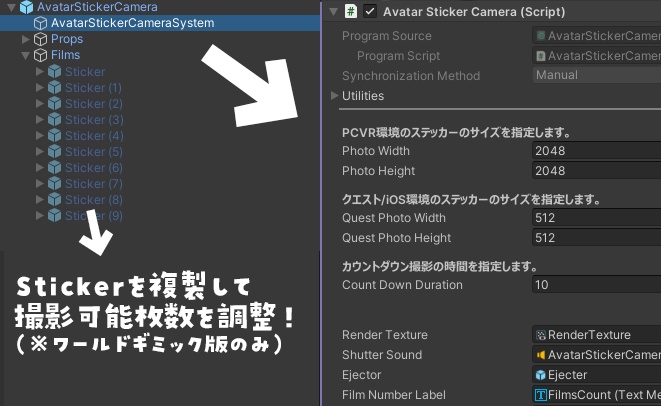Click the prefab icon of Sticker (6)
Screen dimensions: 661x406
coord(54,168)
